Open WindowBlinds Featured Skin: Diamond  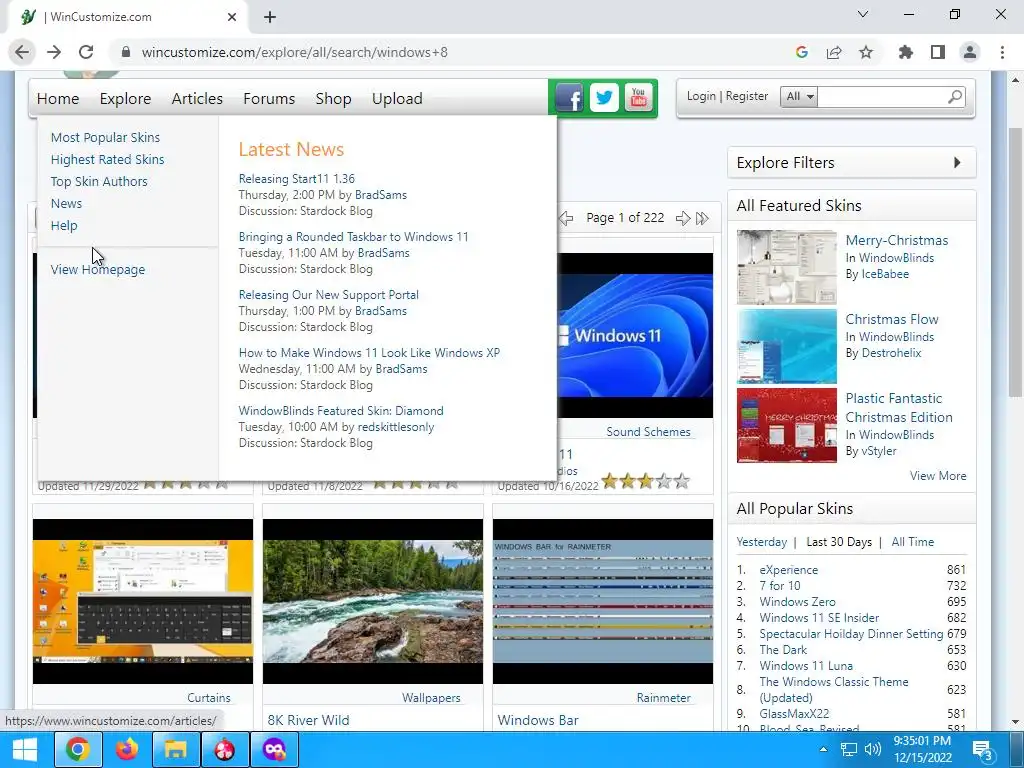pos(341,411)
